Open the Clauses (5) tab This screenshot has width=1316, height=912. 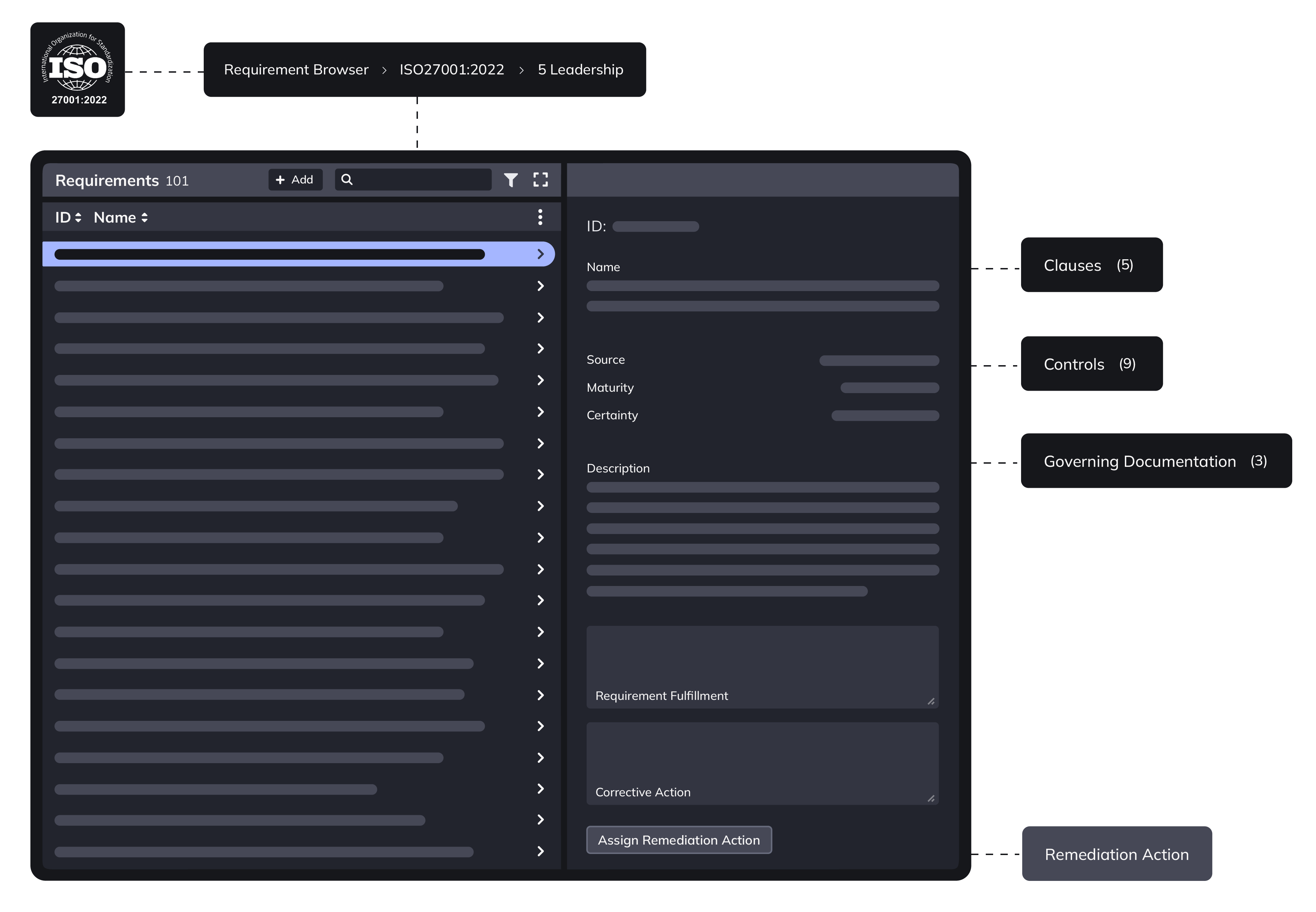pos(1091,265)
